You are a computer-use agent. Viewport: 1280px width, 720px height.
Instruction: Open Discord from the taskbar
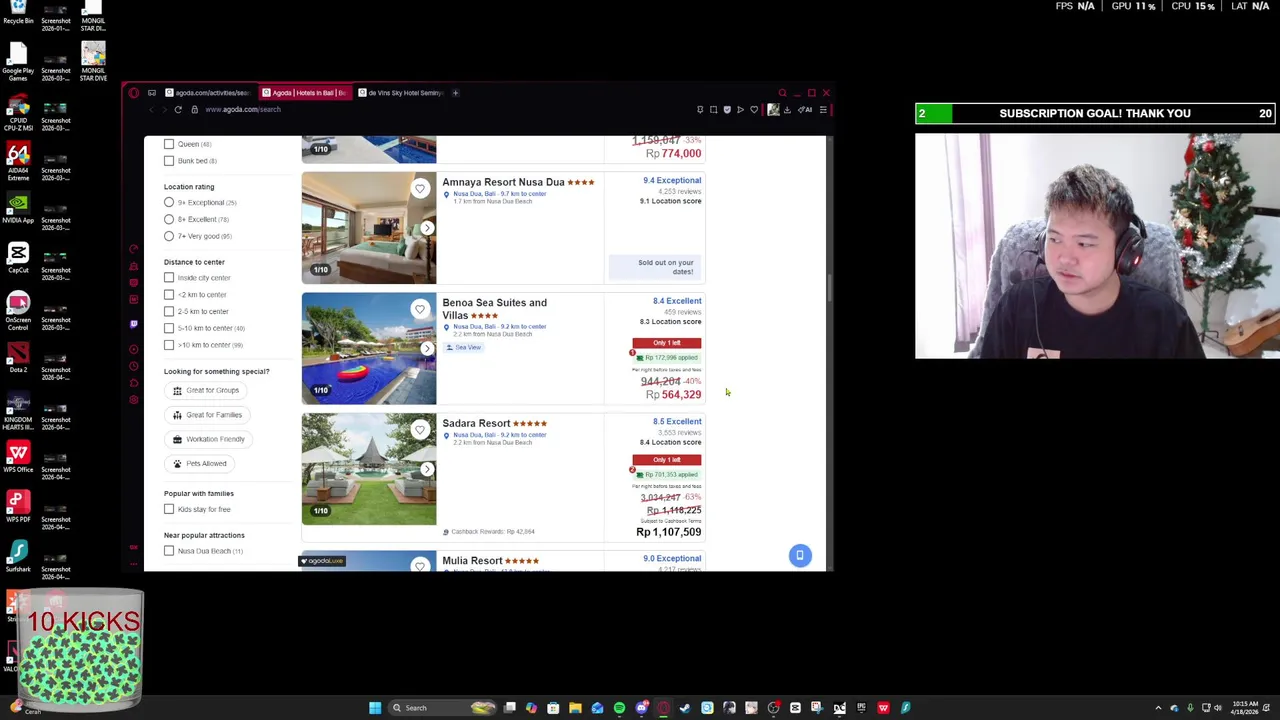click(x=641, y=708)
